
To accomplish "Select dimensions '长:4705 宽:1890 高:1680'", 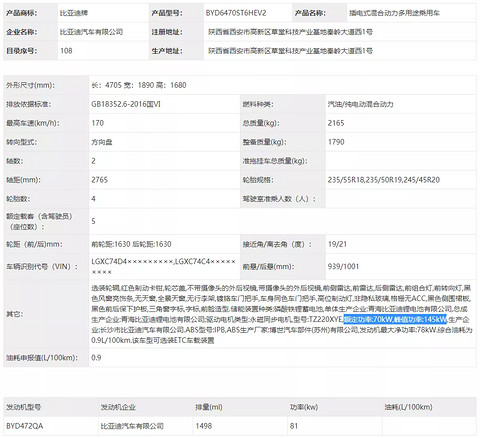I will (x=139, y=85).
